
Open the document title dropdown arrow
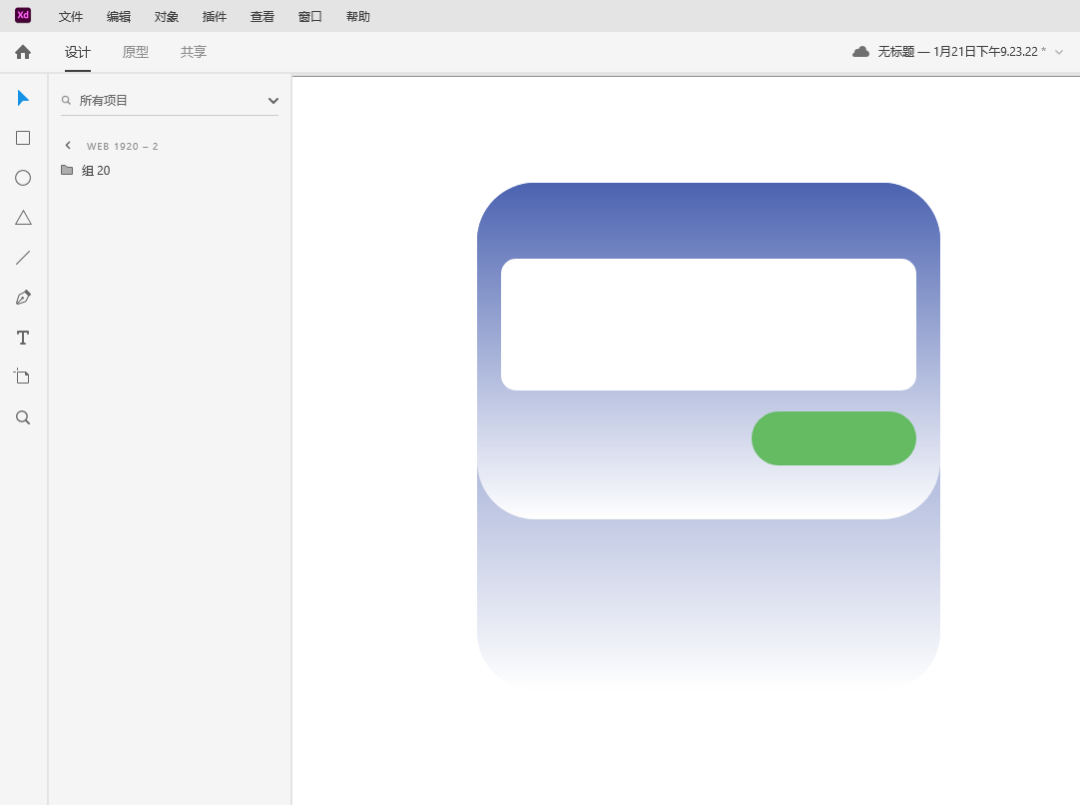tap(1059, 52)
